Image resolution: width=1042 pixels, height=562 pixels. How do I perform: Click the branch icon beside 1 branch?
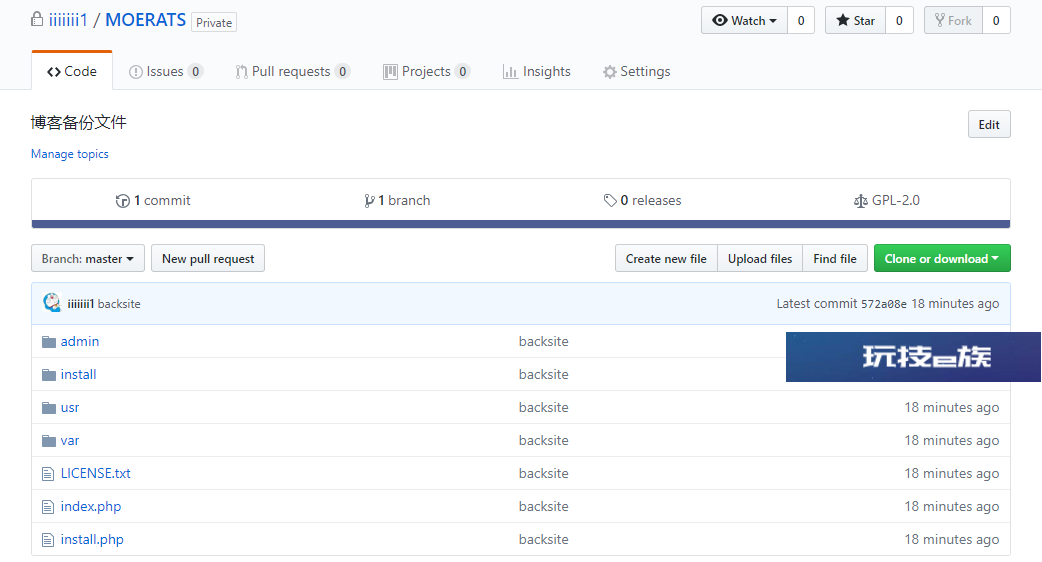tap(369, 201)
